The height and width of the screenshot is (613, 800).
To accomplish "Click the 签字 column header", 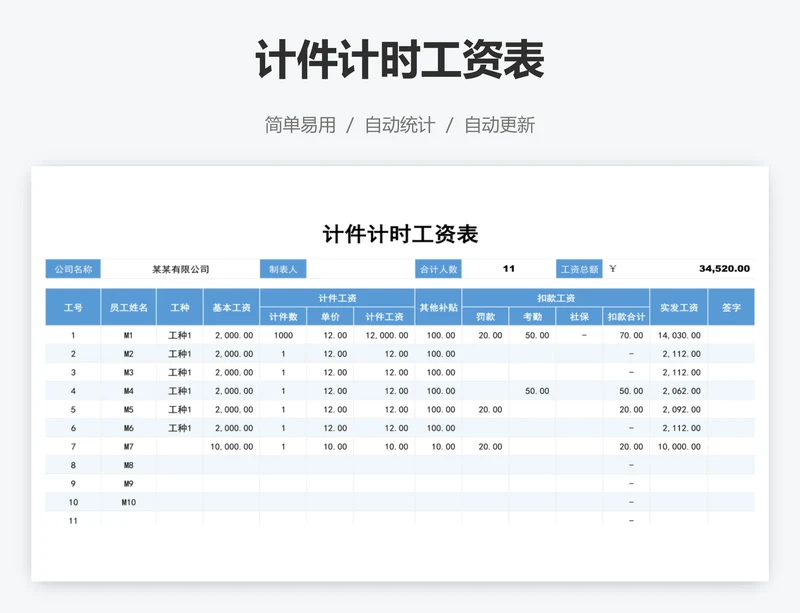I will click(x=731, y=307).
